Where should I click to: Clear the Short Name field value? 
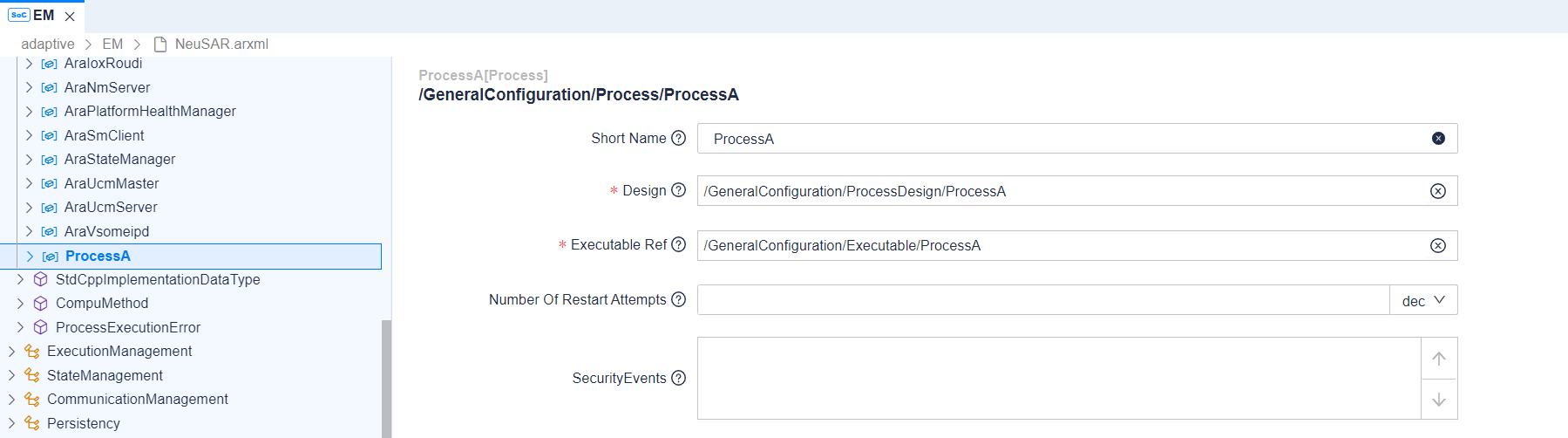point(1438,139)
